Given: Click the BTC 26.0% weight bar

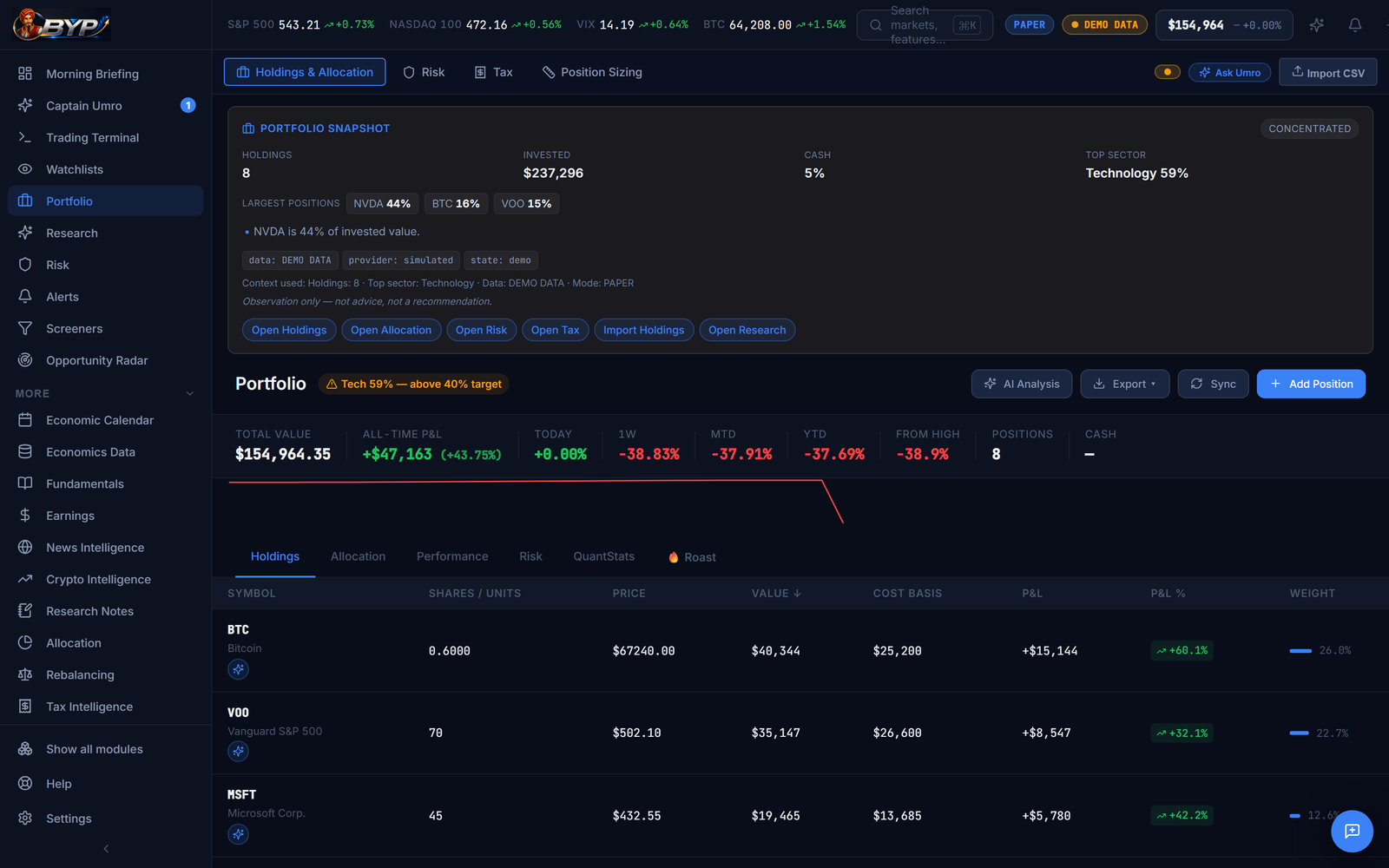Looking at the screenshot, I should click(1300, 651).
